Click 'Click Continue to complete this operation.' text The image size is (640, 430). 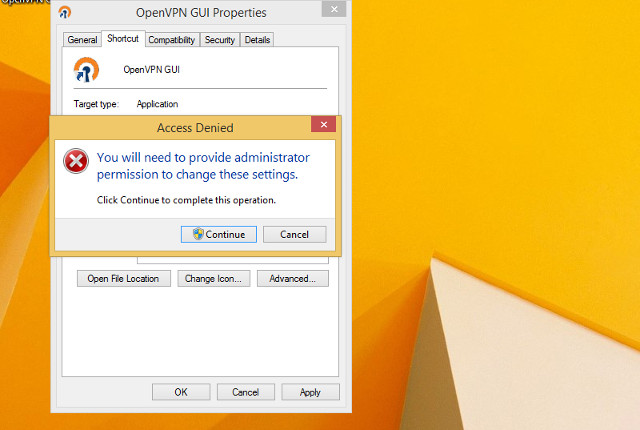click(187, 200)
